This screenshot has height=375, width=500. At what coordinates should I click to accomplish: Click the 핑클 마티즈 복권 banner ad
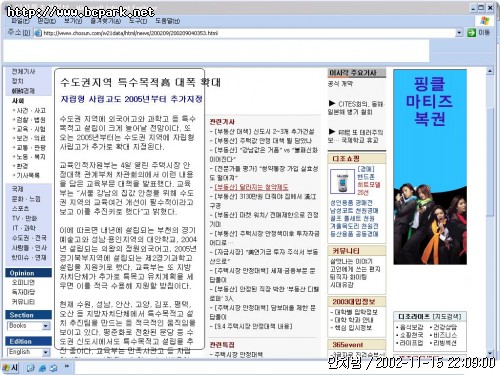coord(430,167)
